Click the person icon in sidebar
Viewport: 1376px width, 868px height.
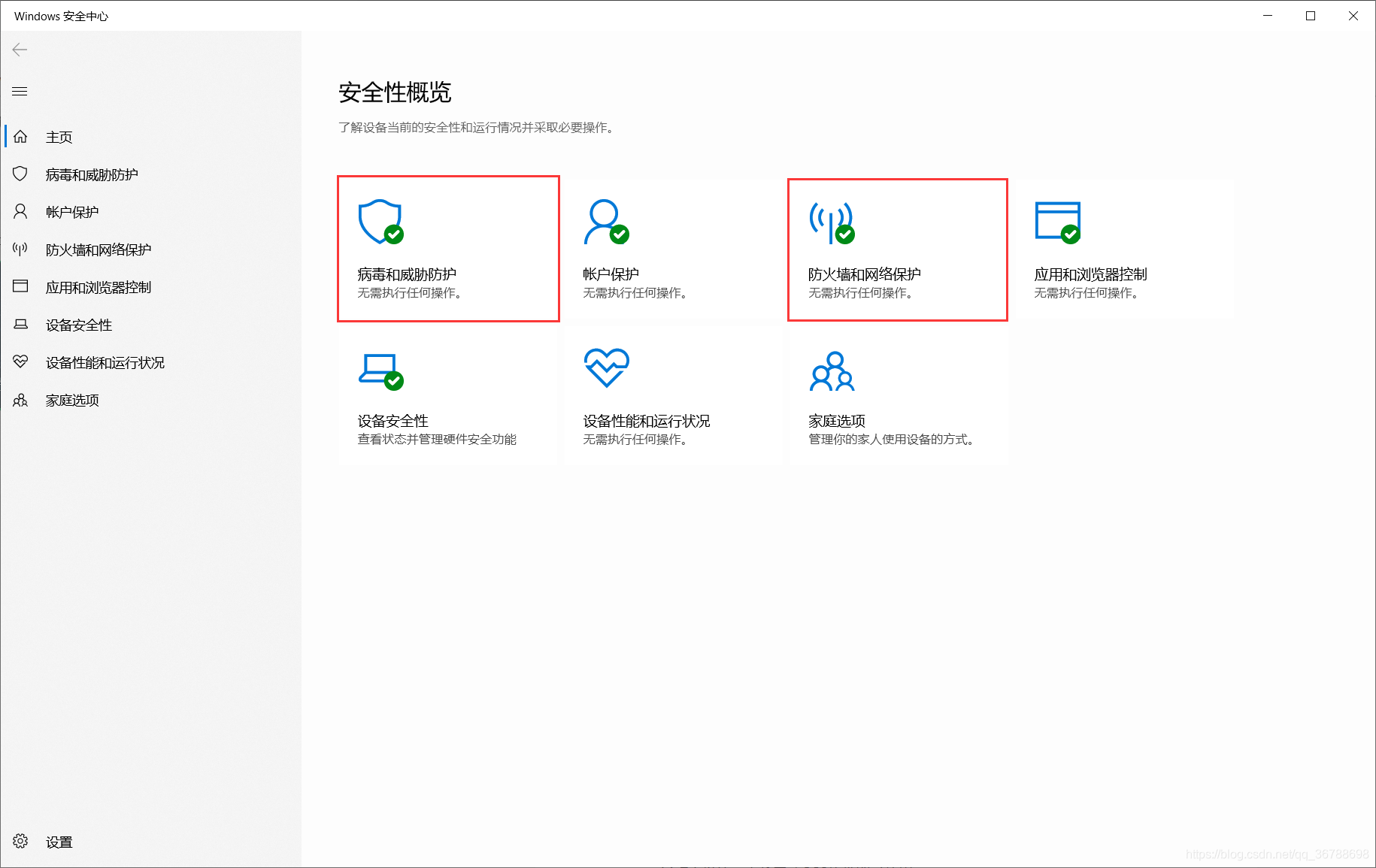[20, 211]
